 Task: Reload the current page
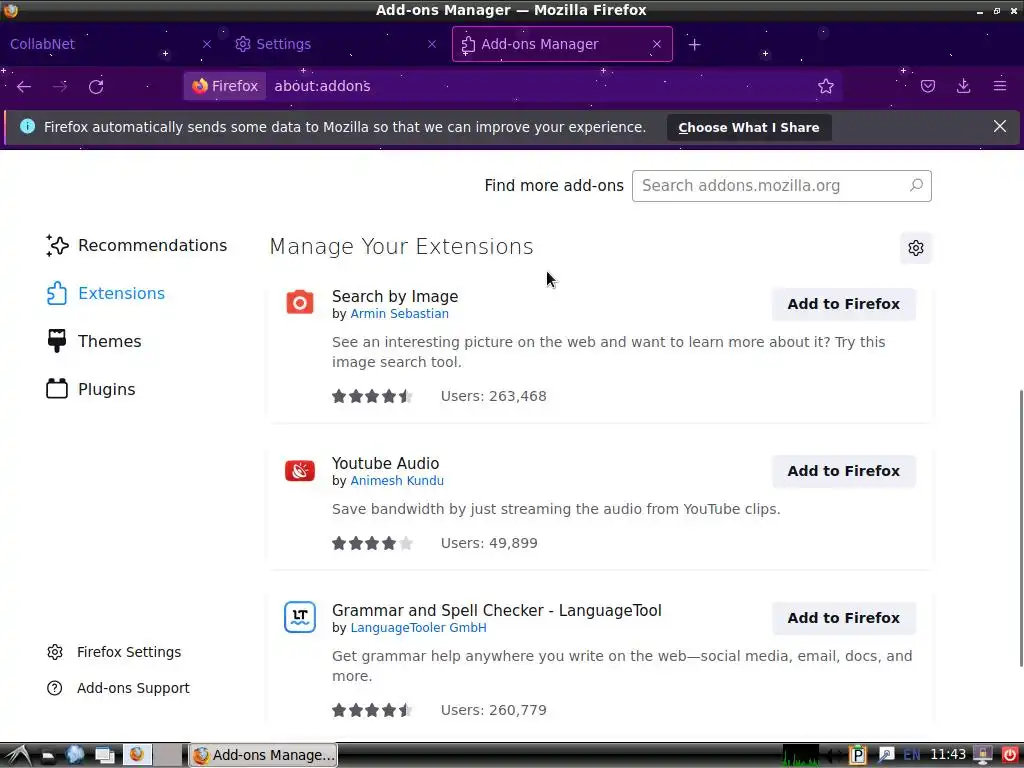coord(96,86)
